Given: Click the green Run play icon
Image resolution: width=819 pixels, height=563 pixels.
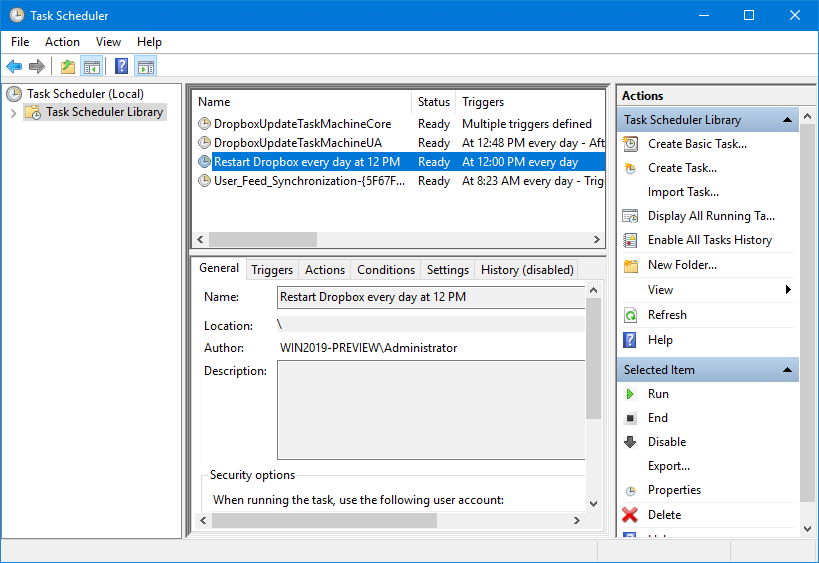Looking at the screenshot, I should pyautogui.click(x=630, y=394).
